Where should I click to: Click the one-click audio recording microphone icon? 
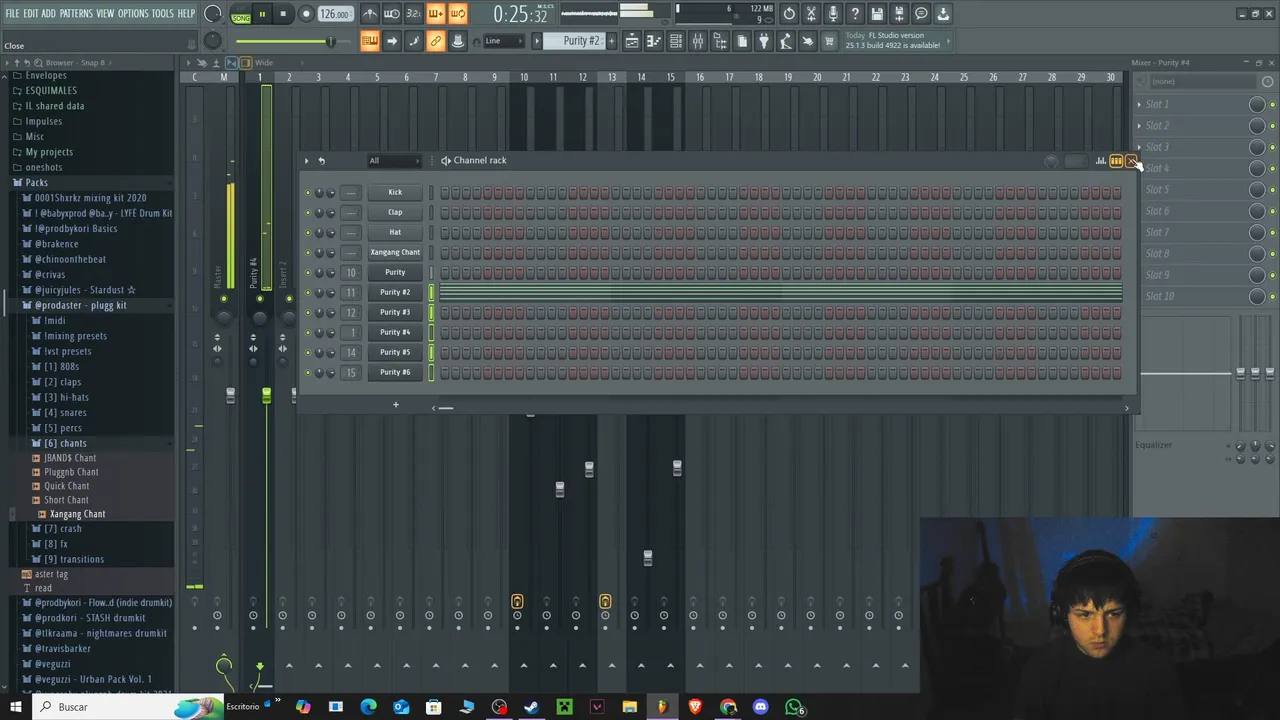[833, 14]
